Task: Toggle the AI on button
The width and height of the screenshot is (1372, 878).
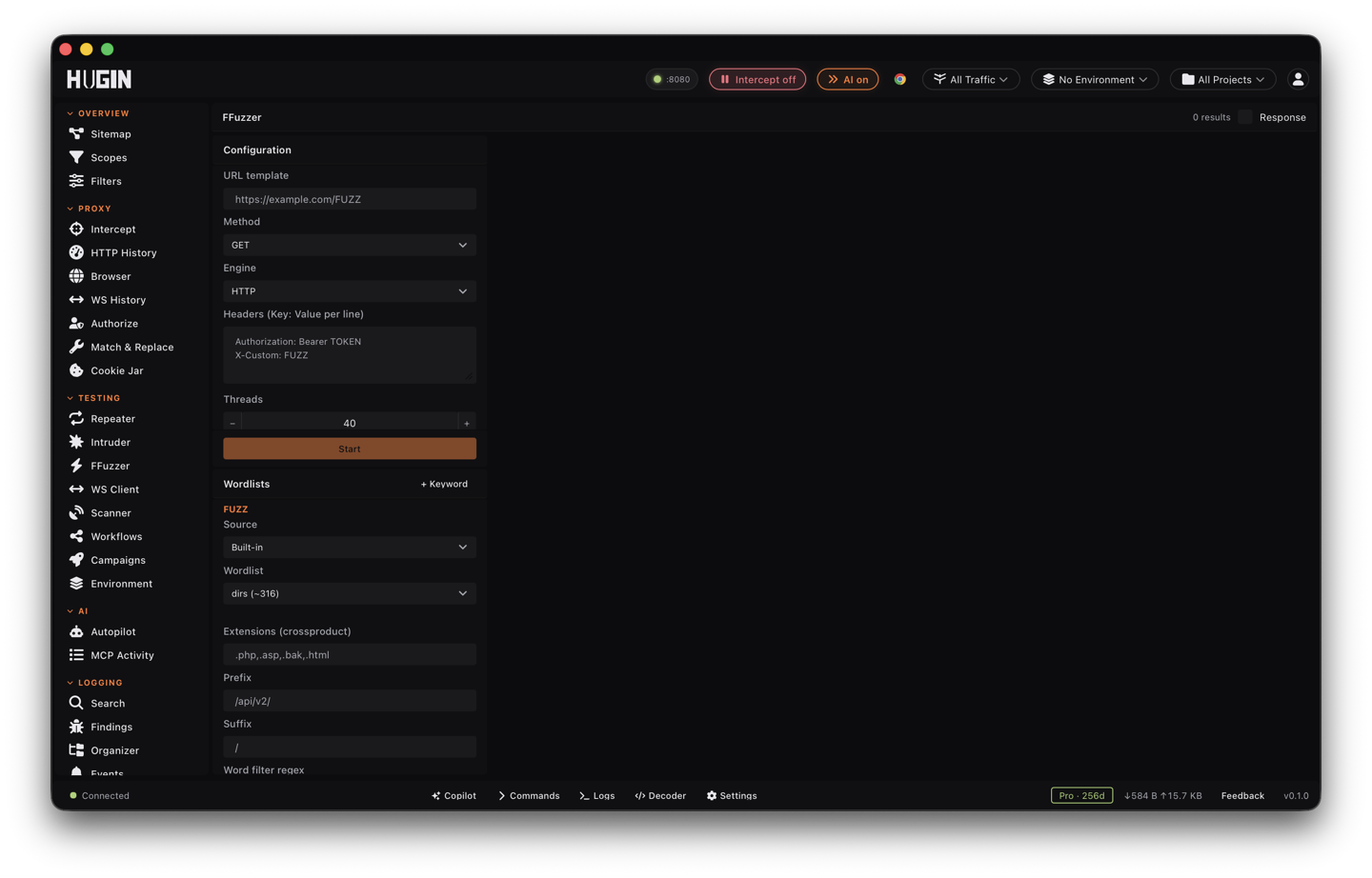Action: point(847,79)
